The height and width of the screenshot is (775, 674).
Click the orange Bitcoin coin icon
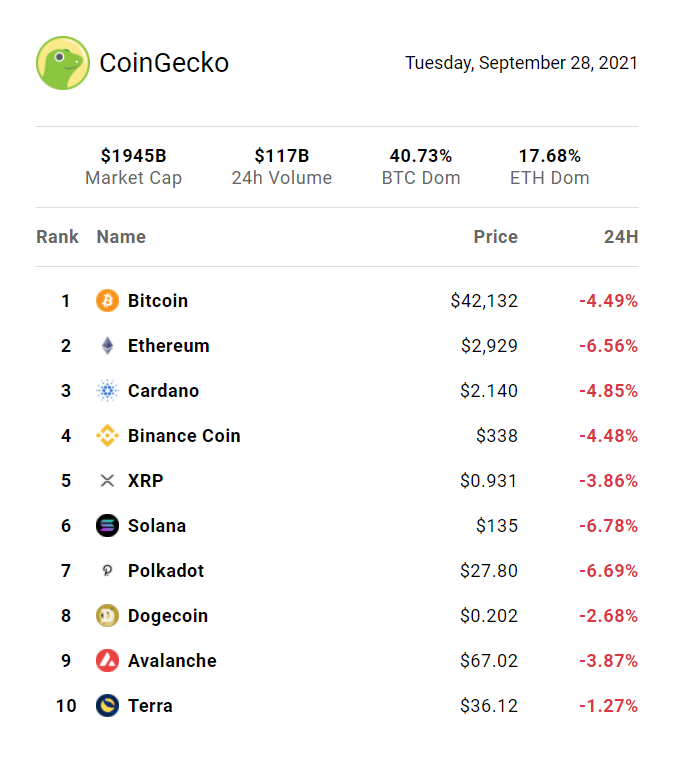click(x=107, y=301)
